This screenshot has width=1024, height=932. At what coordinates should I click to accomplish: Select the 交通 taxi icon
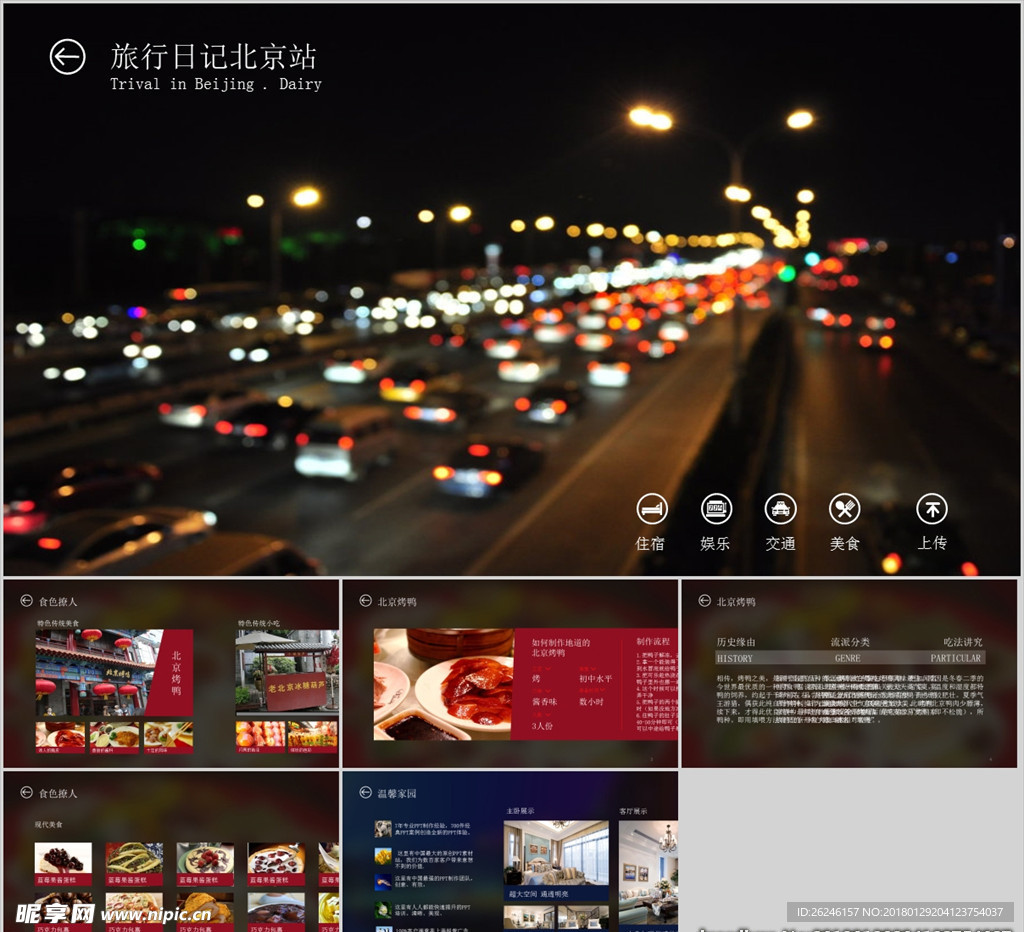coord(780,509)
